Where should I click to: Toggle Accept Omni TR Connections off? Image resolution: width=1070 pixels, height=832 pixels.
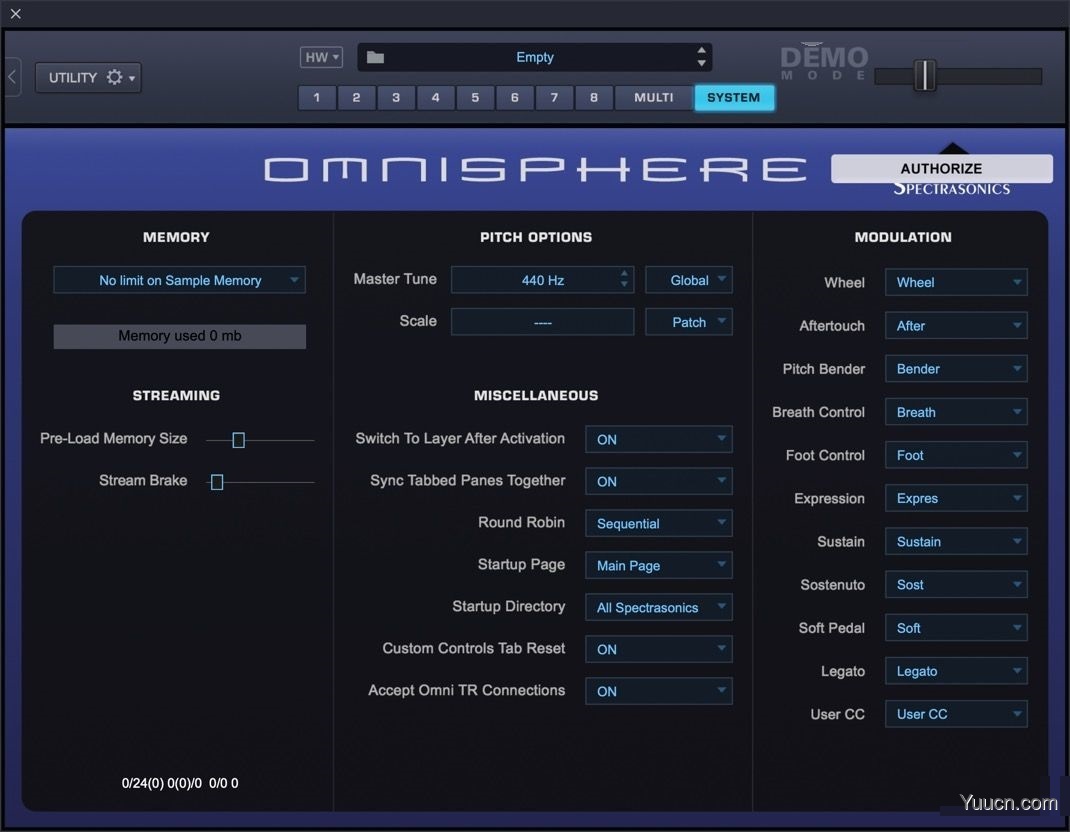coord(658,691)
